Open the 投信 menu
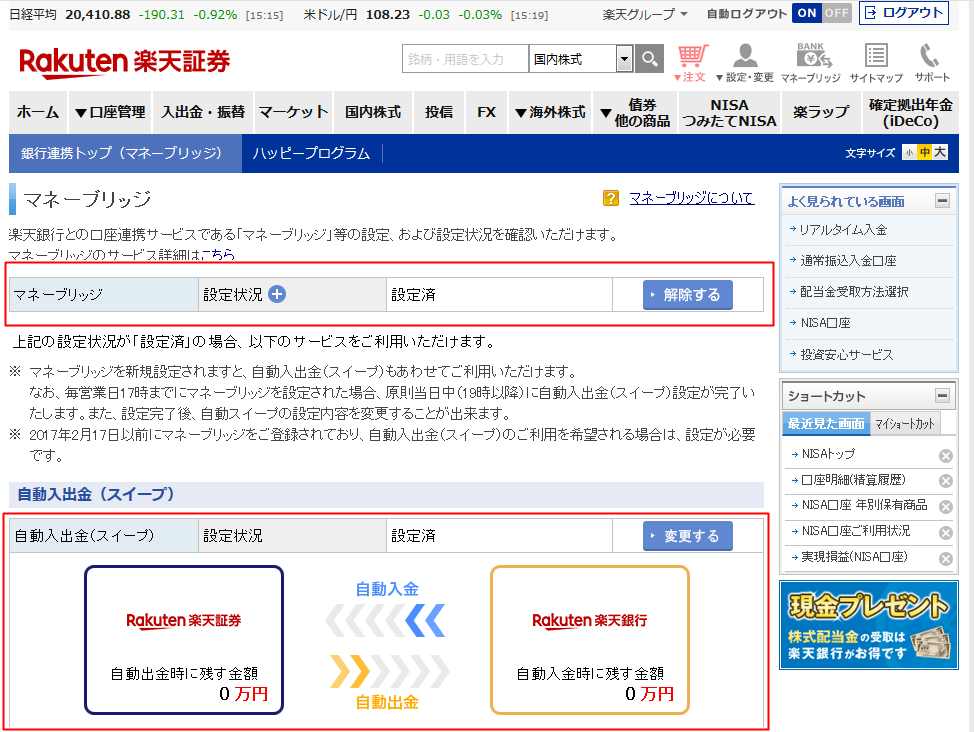The height and width of the screenshot is (732, 974). point(439,112)
